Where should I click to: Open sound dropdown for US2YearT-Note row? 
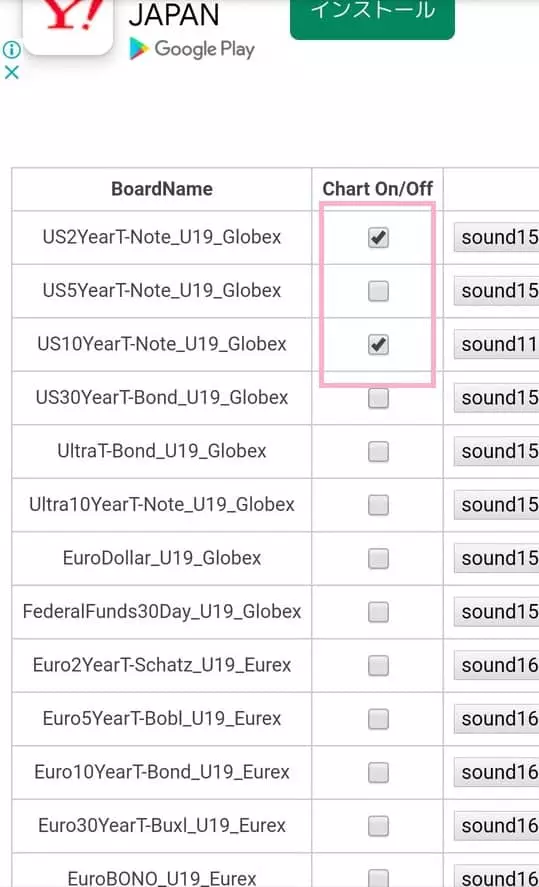[497, 237]
